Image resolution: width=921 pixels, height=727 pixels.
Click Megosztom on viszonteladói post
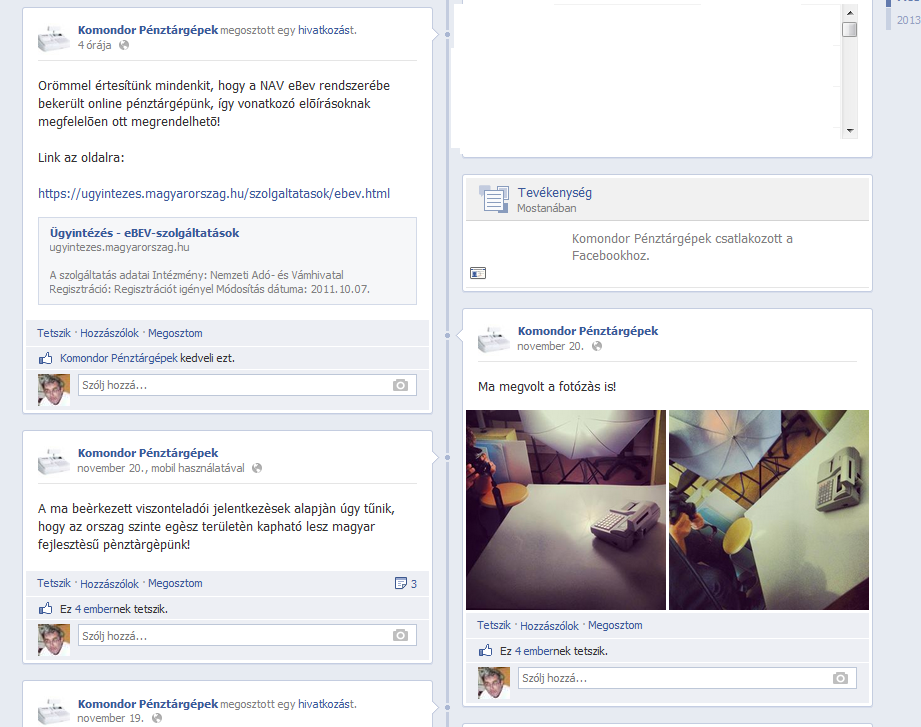[x=175, y=583]
